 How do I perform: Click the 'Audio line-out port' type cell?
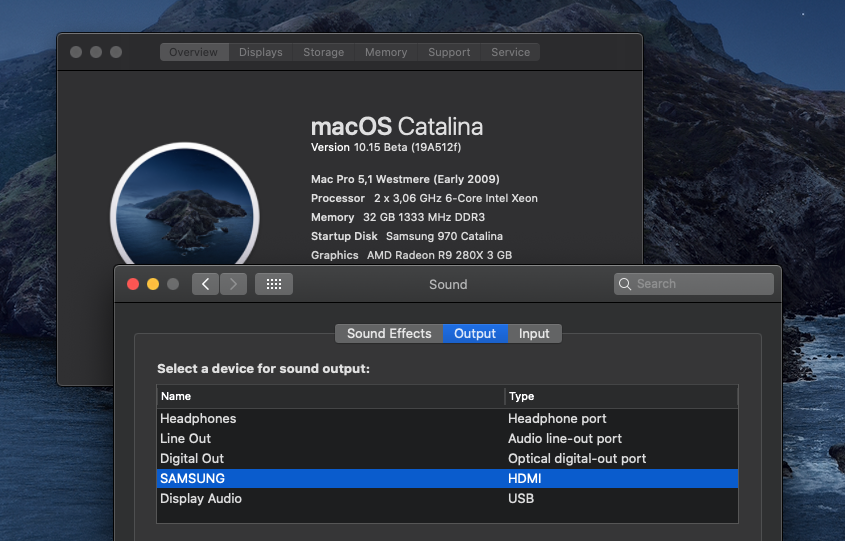point(565,439)
